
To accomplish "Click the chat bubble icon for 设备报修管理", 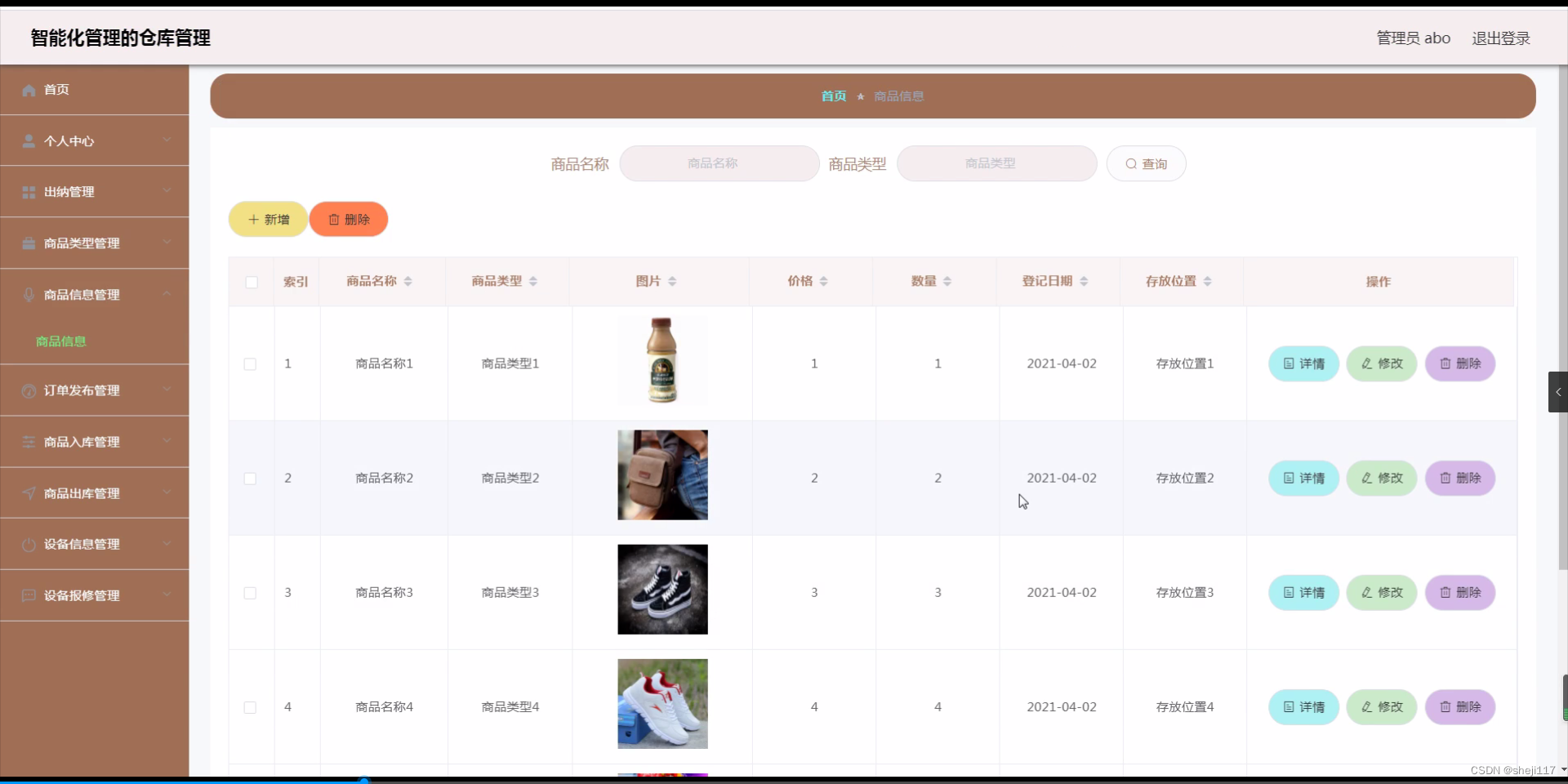I will tap(29, 595).
